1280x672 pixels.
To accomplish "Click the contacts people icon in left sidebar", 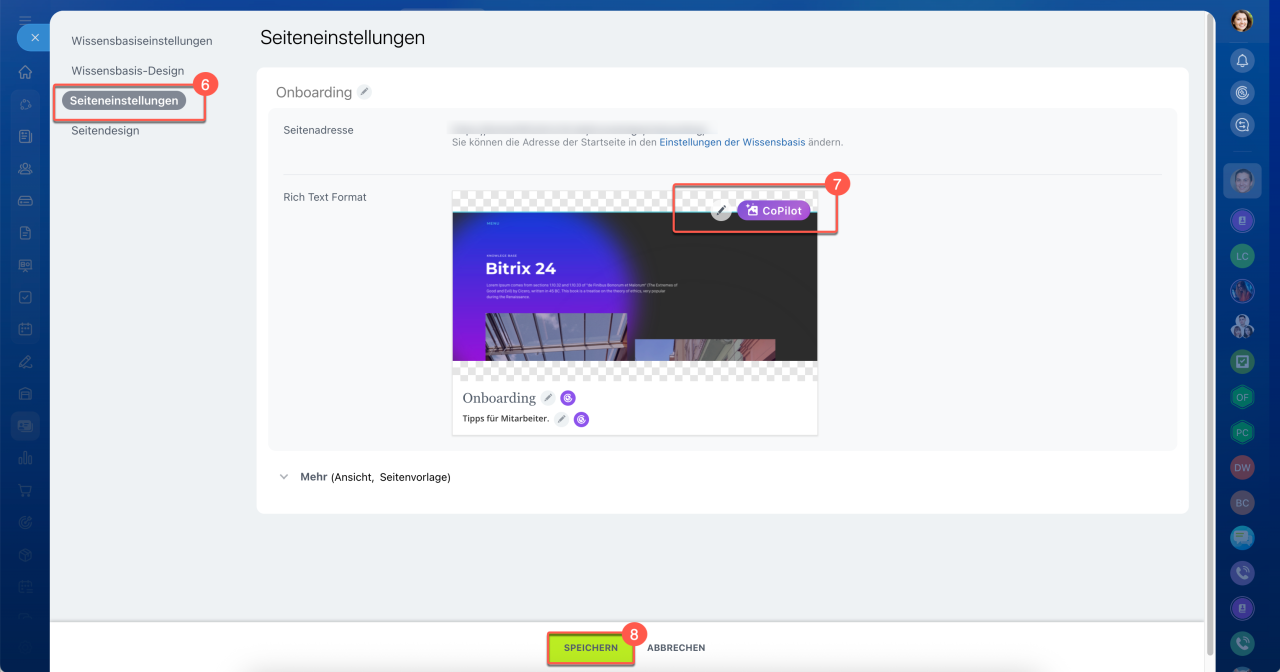I will (x=25, y=168).
